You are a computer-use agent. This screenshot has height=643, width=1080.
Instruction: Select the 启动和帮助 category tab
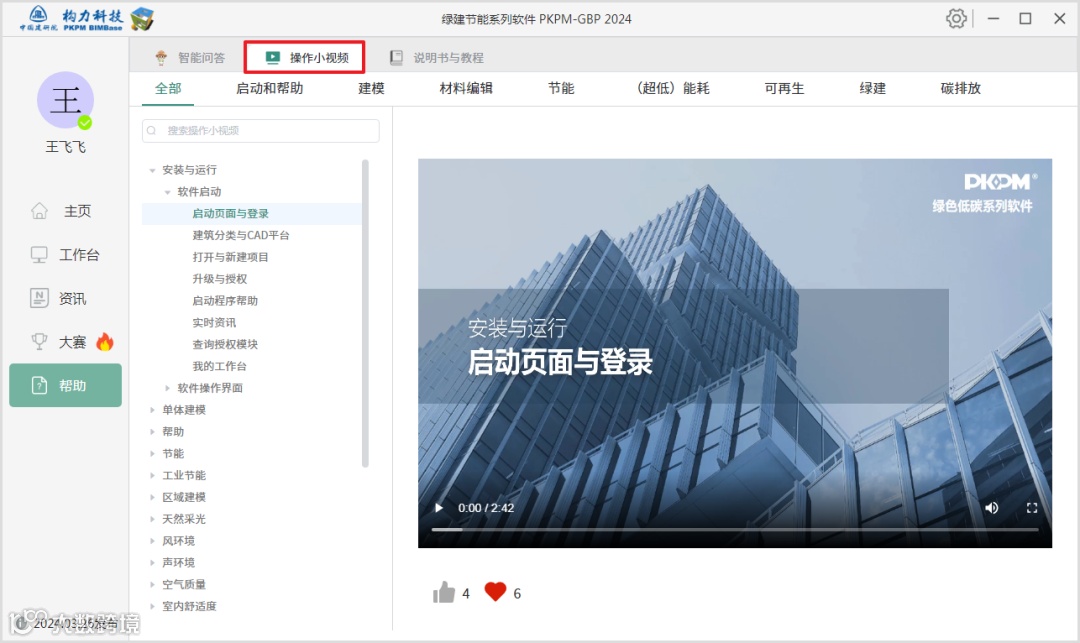(x=269, y=88)
